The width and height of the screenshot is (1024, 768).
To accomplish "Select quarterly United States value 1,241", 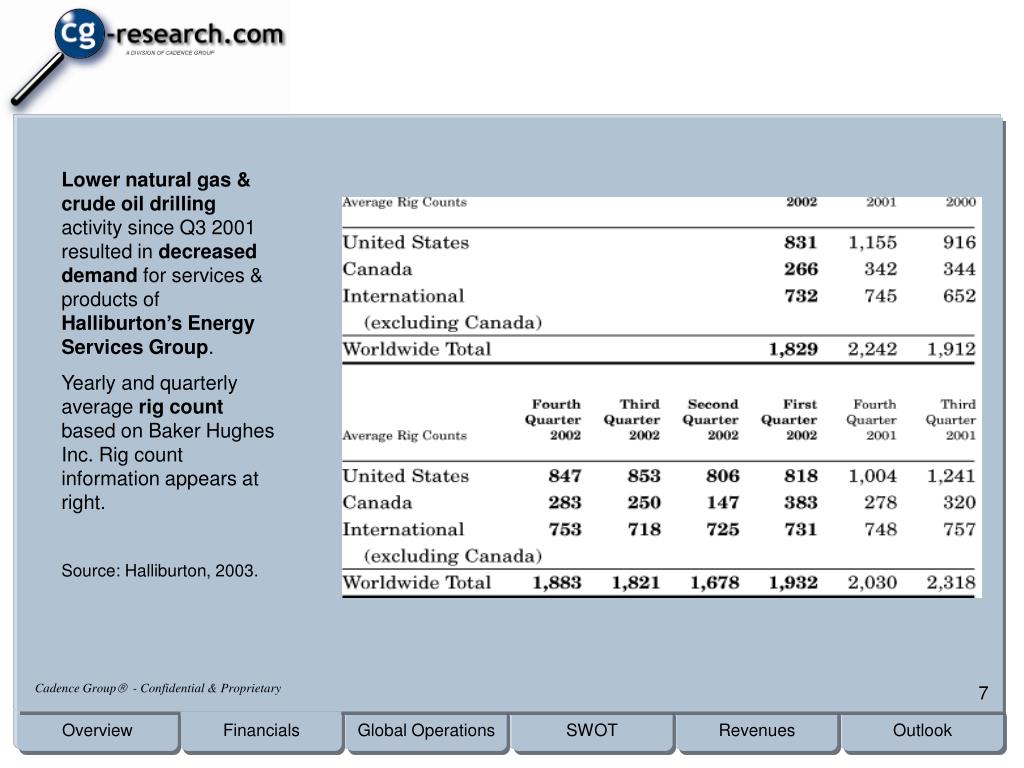I will pyautogui.click(x=952, y=476).
